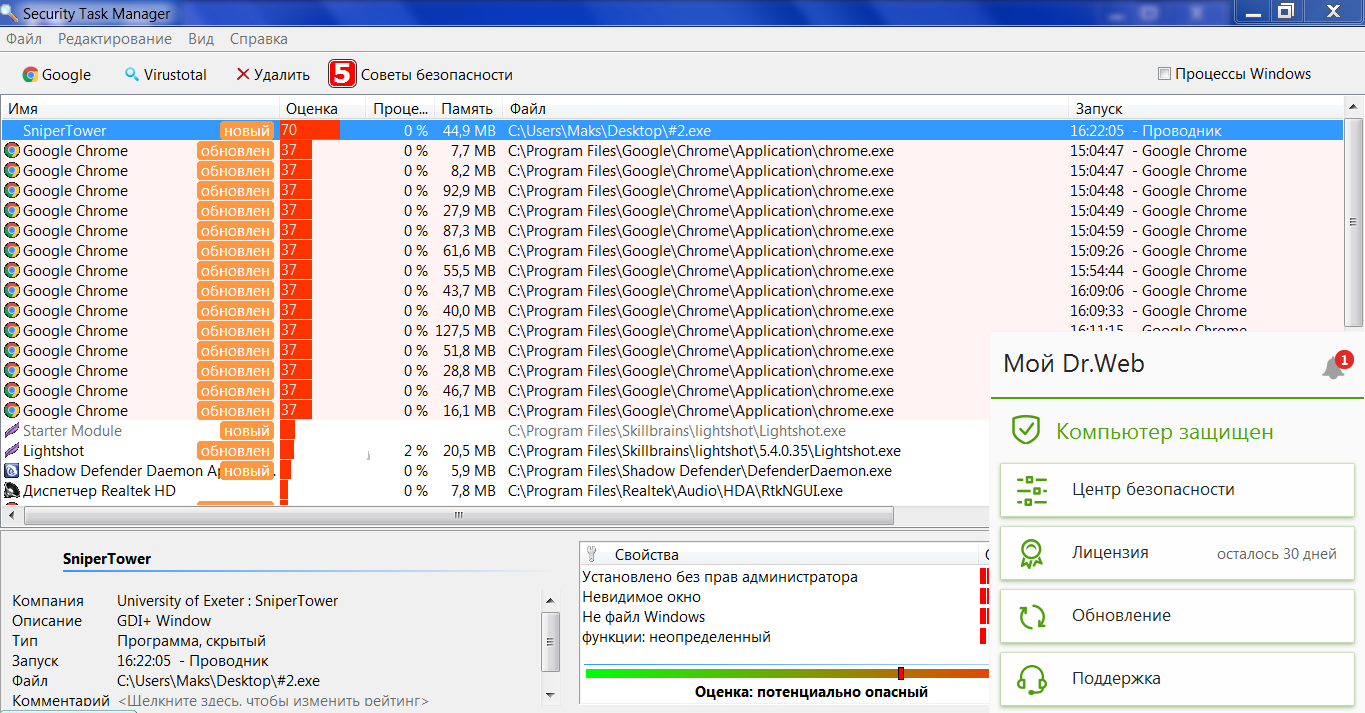Click the Shadow Defender Daemon icon
1365x713 pixels.
pos(12,471)
